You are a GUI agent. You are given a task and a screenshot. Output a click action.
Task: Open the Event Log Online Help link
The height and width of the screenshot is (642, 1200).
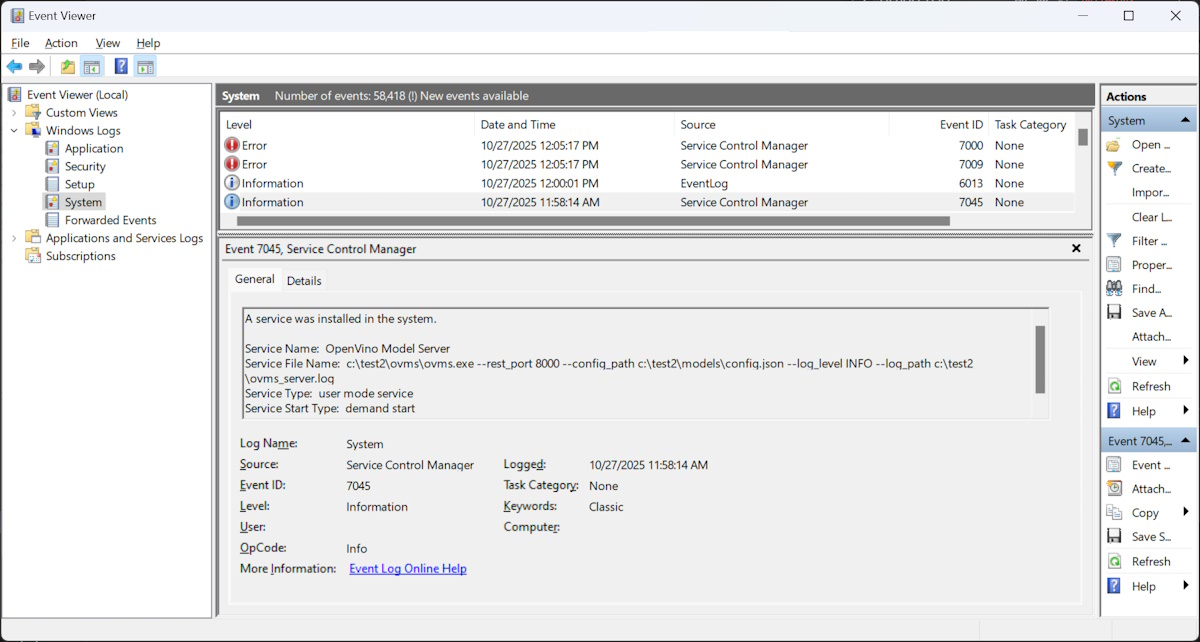click(x=408, y=569)
